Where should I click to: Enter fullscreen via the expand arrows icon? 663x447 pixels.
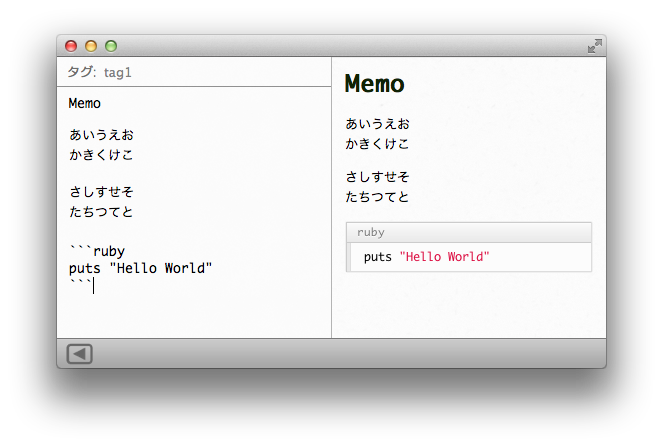pos(595,46)
